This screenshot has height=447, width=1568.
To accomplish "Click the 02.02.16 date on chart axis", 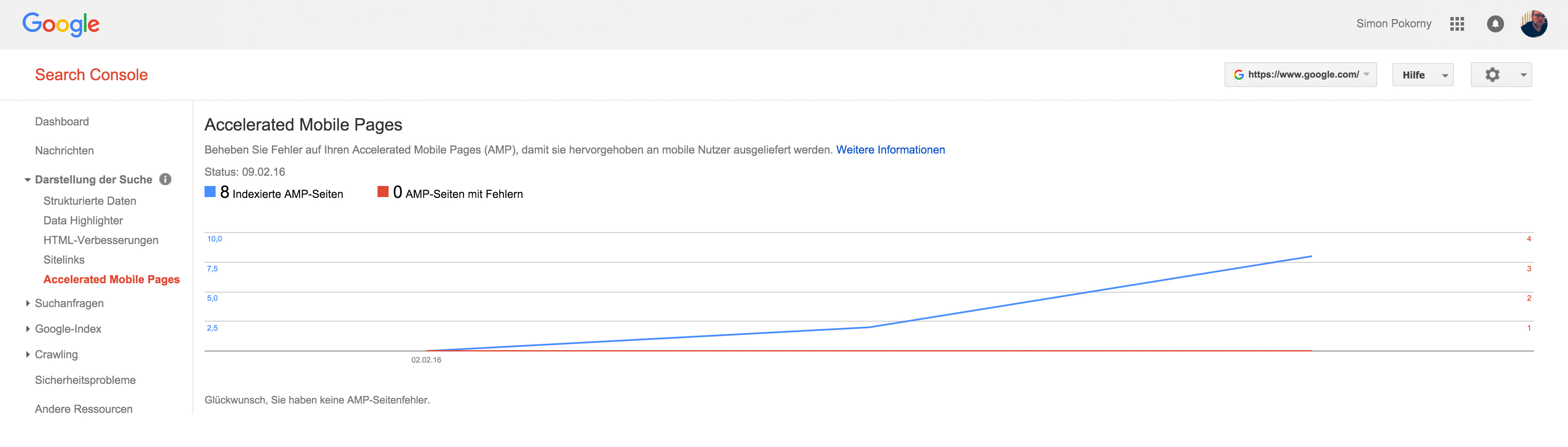I will [x=426, y=360].
